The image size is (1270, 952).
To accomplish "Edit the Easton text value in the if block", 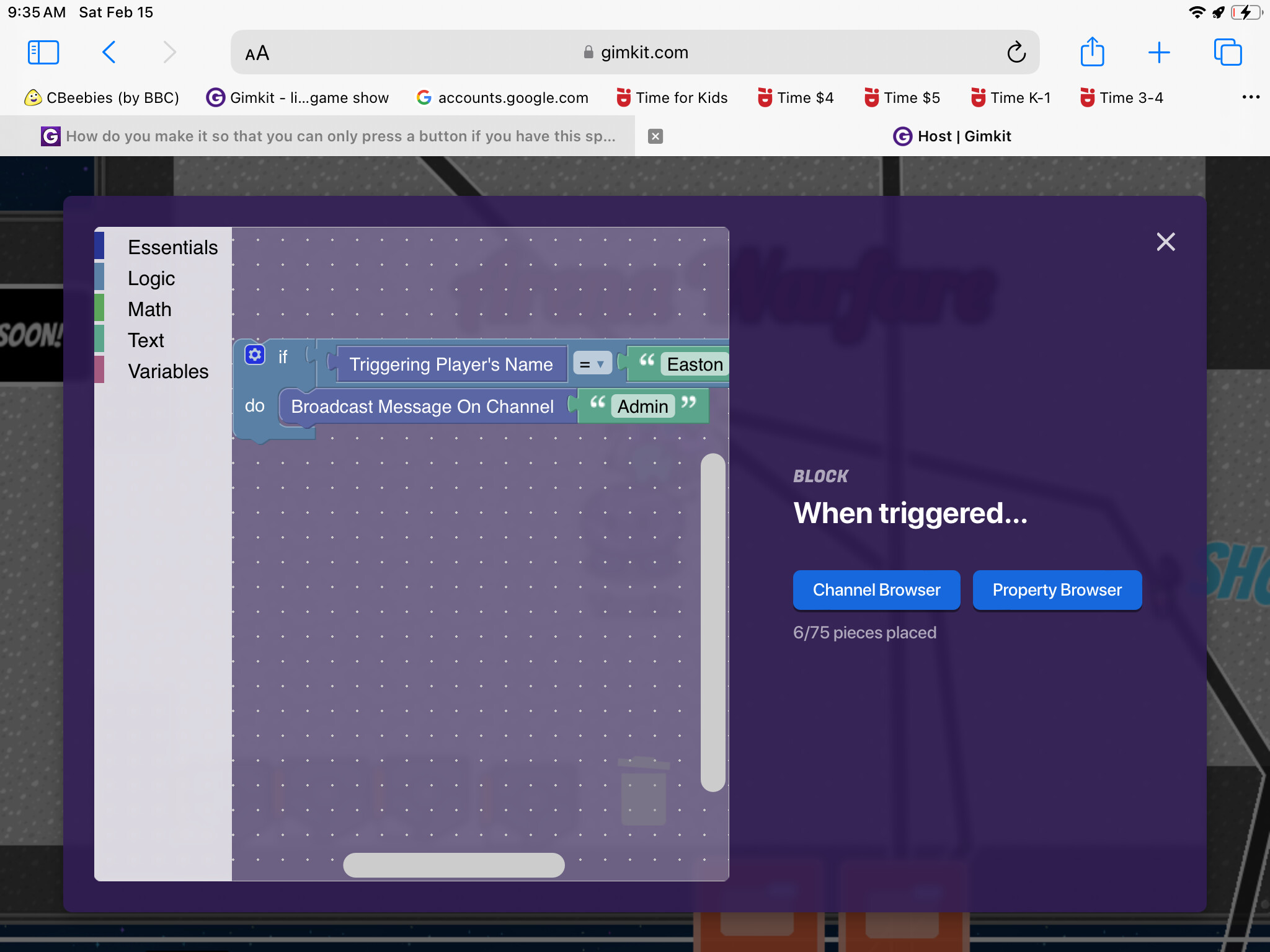I will (695, 364).
